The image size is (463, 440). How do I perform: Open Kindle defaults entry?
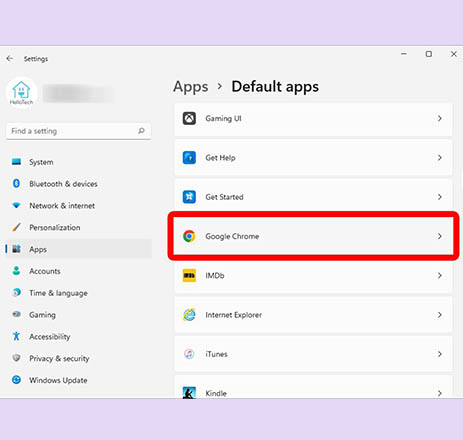coord(313,387)
